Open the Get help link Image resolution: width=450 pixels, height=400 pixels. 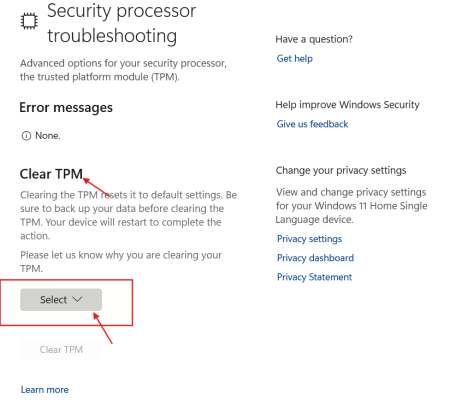(295, 59)
